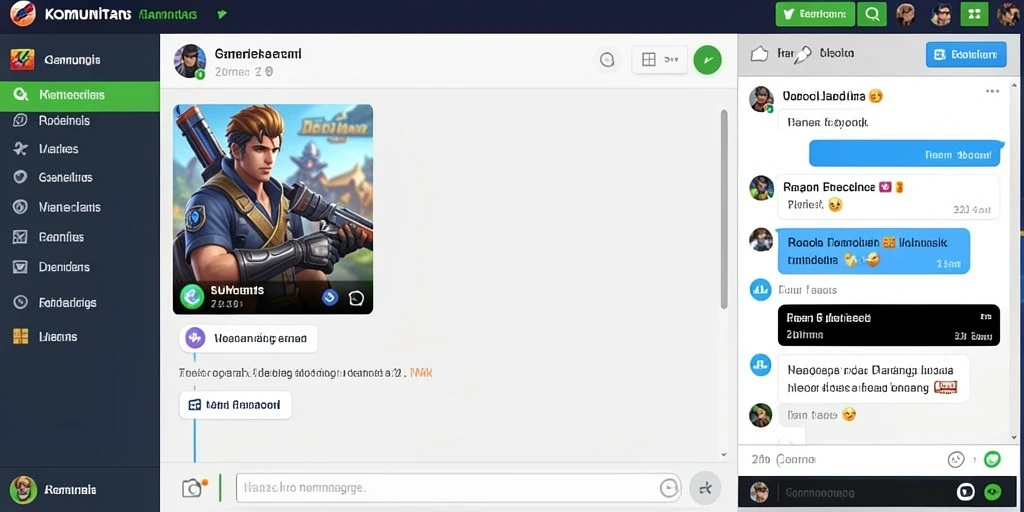1024x512 pixels.
Task: Open the first sidebar item with the colorful icon
Action: [80, 60]
